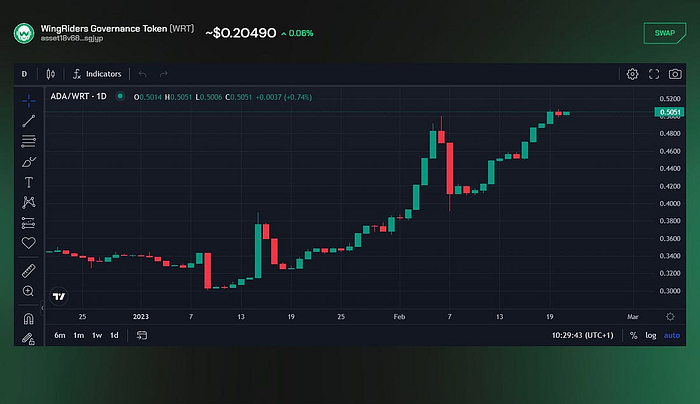Click the heart favorites icon
The image size is (700, 404).
pos(29,243)
